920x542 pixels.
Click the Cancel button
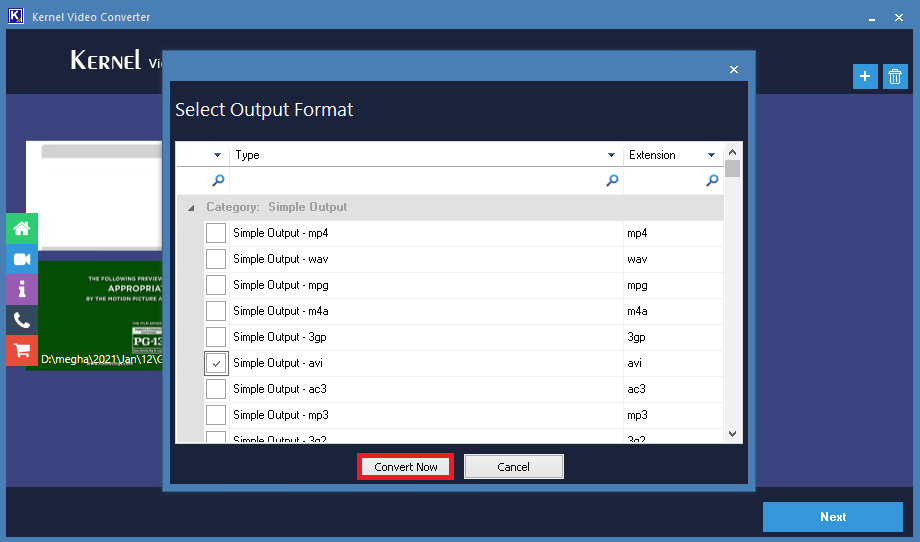pos(513,467)
